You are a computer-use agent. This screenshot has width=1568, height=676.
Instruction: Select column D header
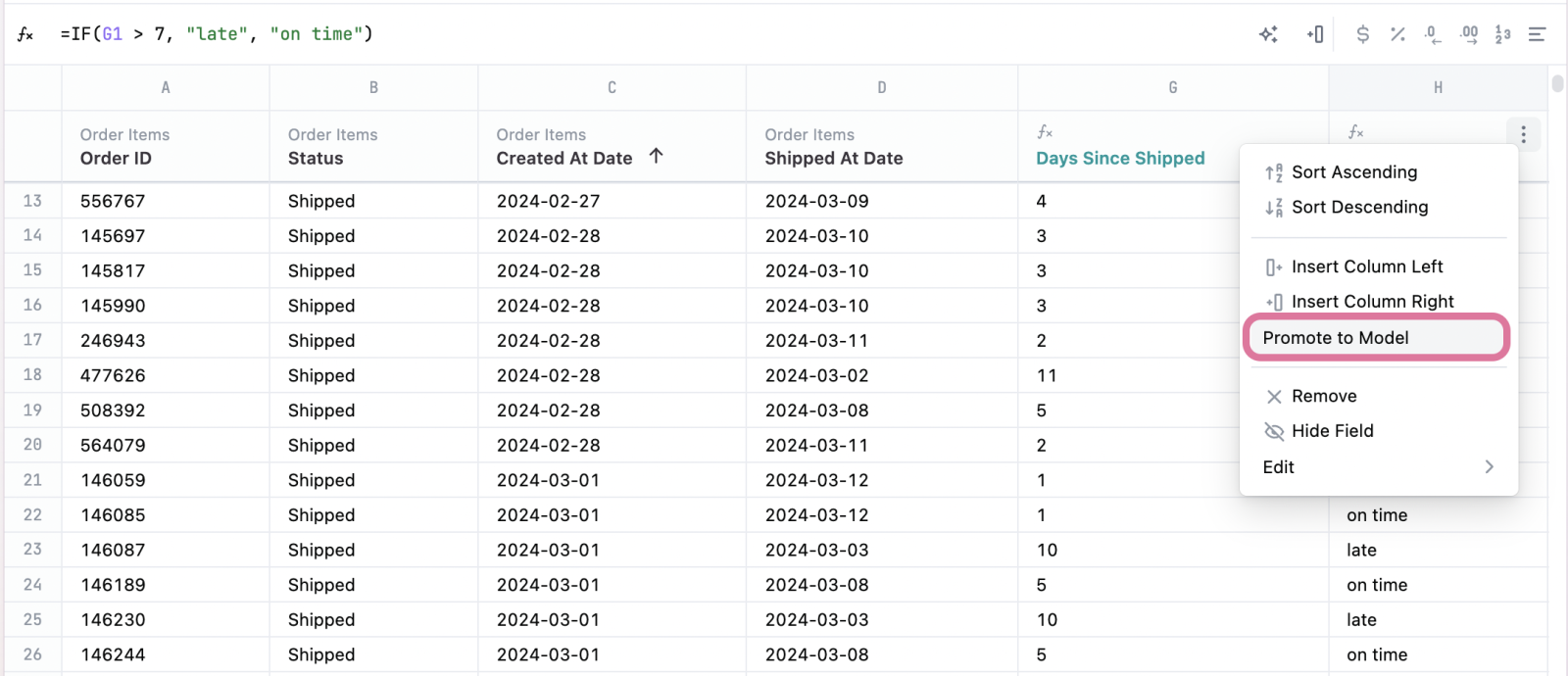coord(882,88)
